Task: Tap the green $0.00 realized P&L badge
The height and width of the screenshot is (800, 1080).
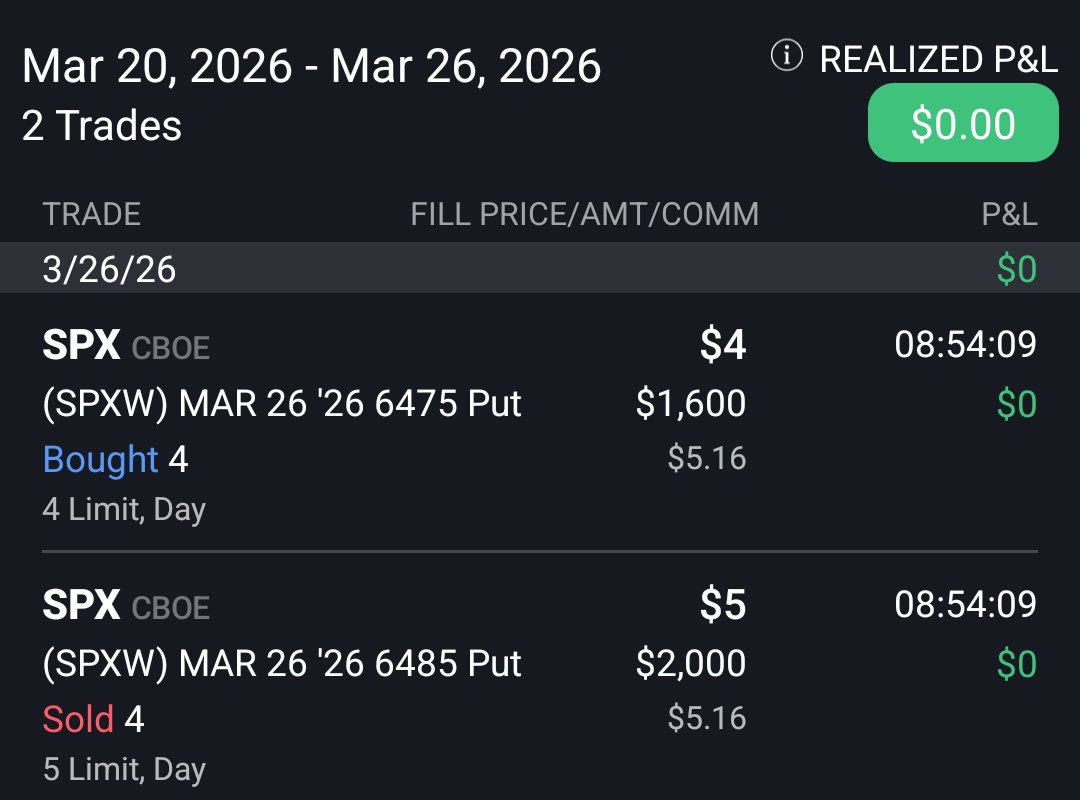Action: 962,124
